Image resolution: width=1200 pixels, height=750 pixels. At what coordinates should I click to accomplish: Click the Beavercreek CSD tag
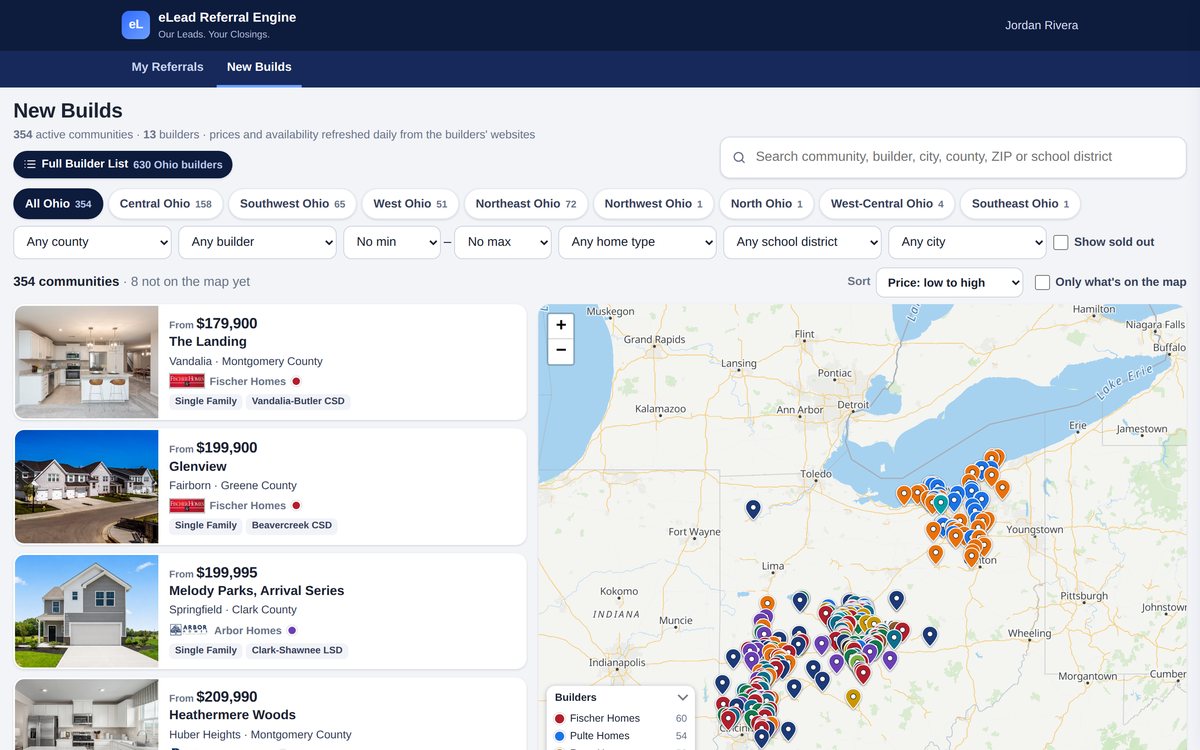(x=292, y=525)
